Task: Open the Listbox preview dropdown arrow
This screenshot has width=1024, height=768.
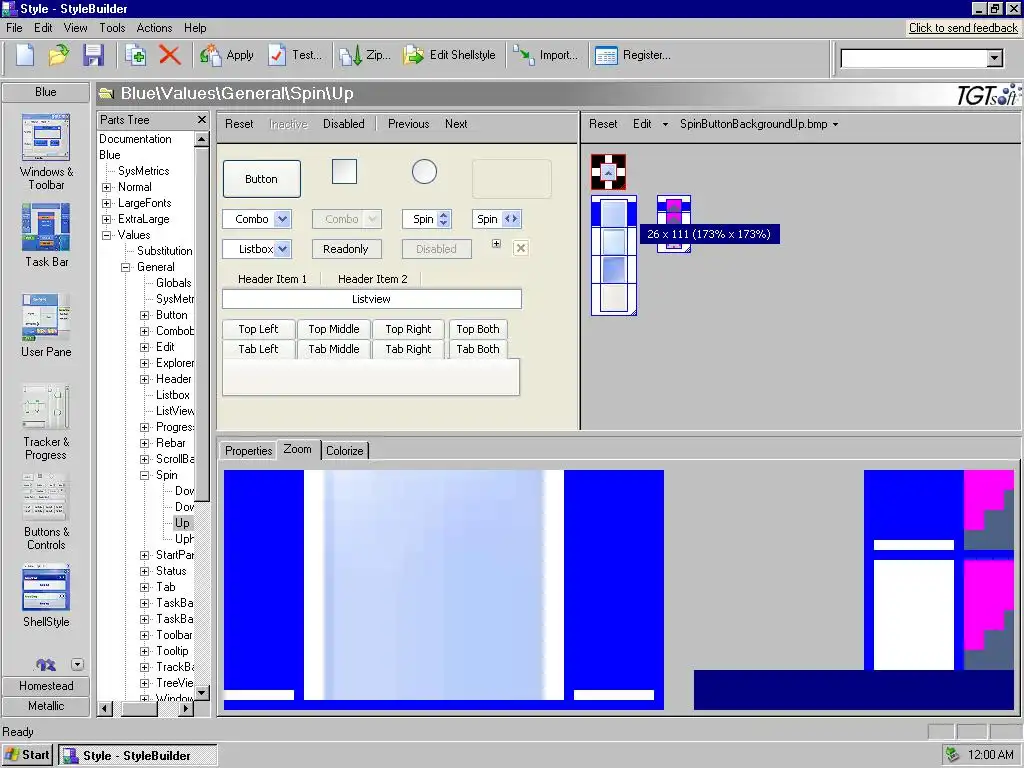Action: pos(282,249)
